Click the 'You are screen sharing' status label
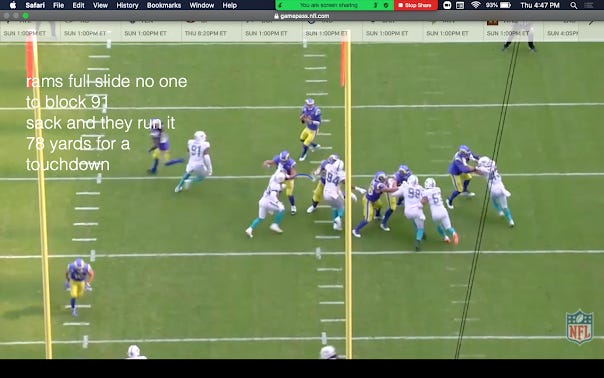This screenshot has height=378, width=604. point(329,5)
